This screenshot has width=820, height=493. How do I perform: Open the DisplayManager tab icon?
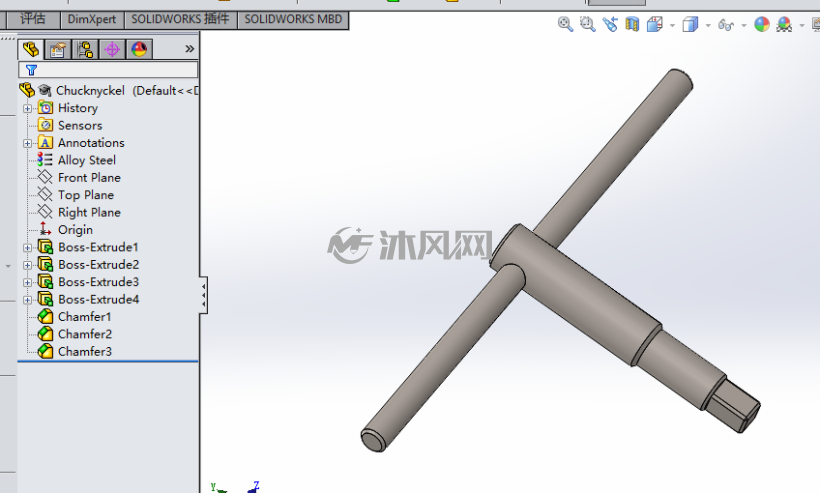click(139, 50)
